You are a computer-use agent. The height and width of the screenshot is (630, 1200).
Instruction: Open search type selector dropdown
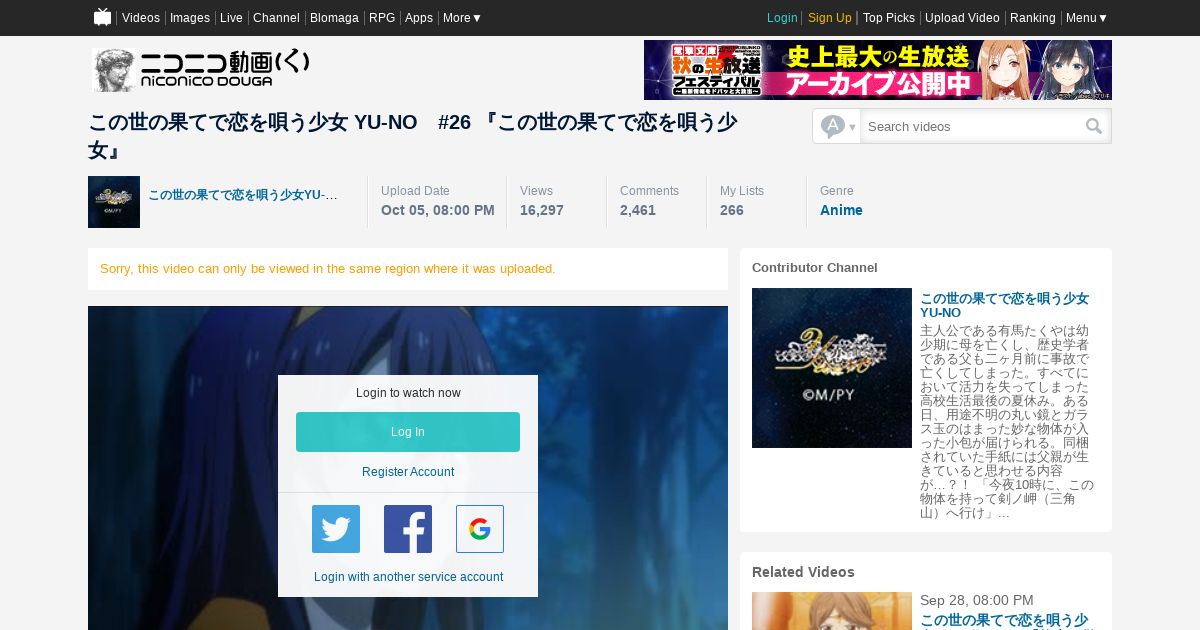point(838,126)
